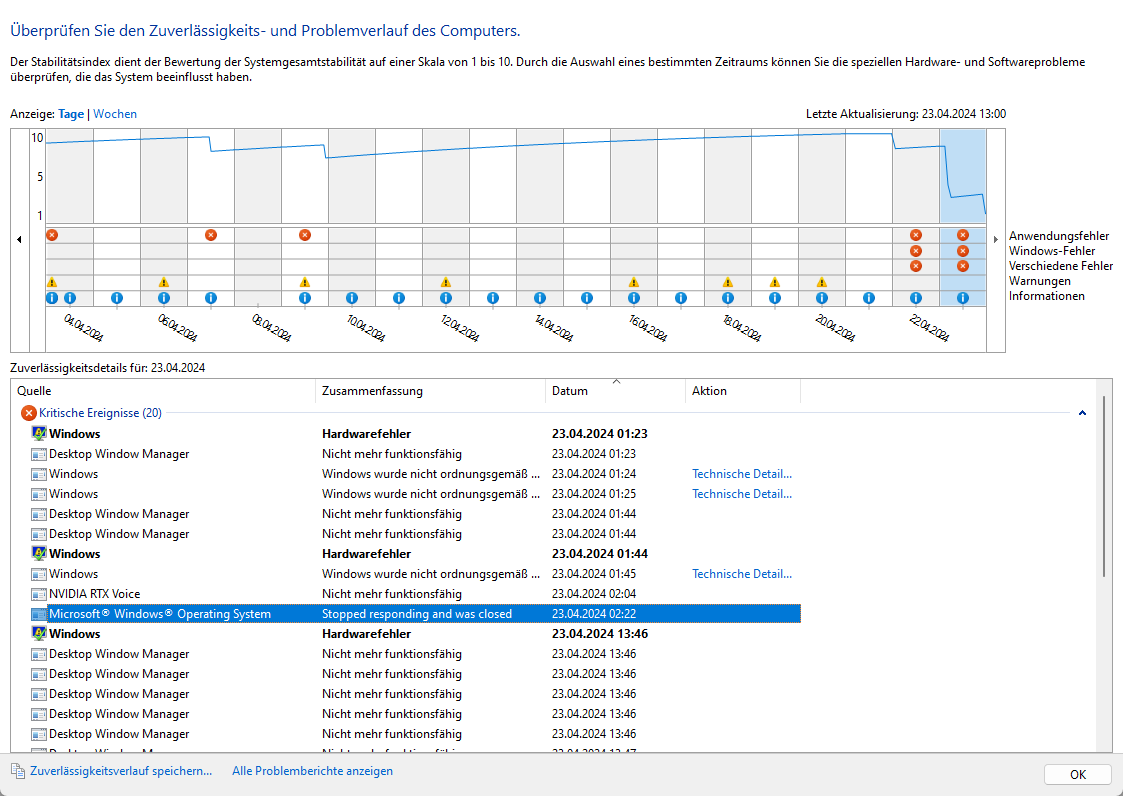Select the Windows Hardwarefehler row at 13:46
This screenshot has width=1123, height=796.
tap(415, 633)
